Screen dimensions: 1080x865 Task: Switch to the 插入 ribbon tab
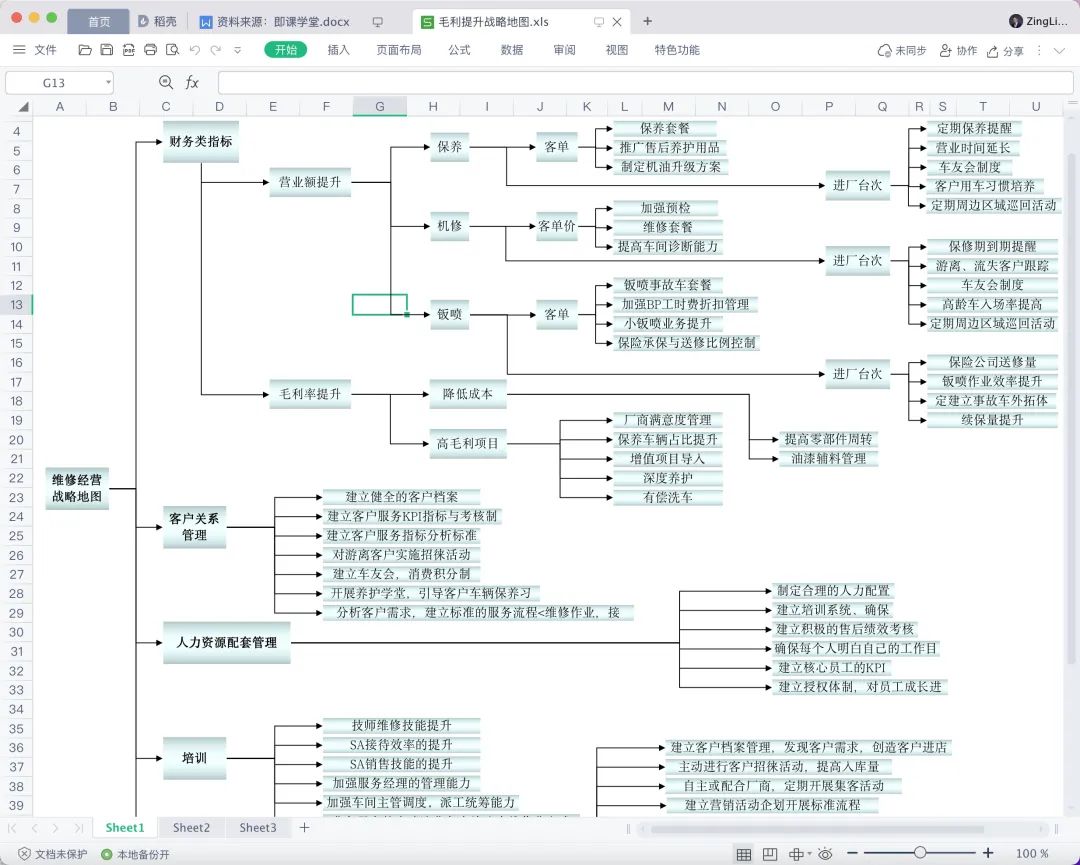coord(339,49)
